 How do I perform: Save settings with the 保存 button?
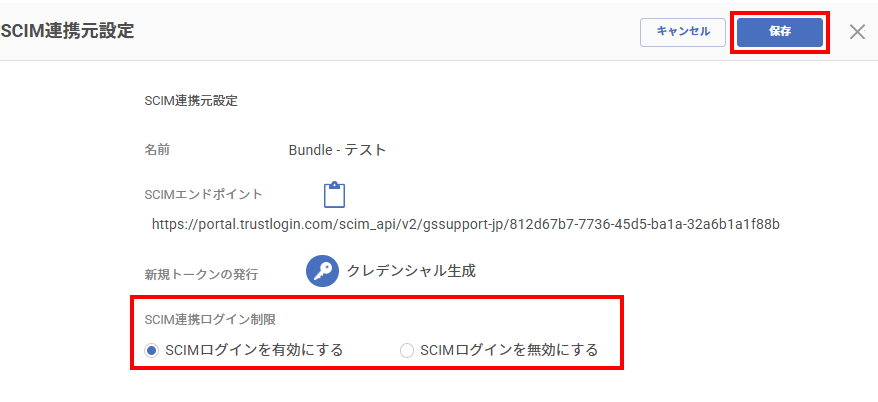pos(779,32)
